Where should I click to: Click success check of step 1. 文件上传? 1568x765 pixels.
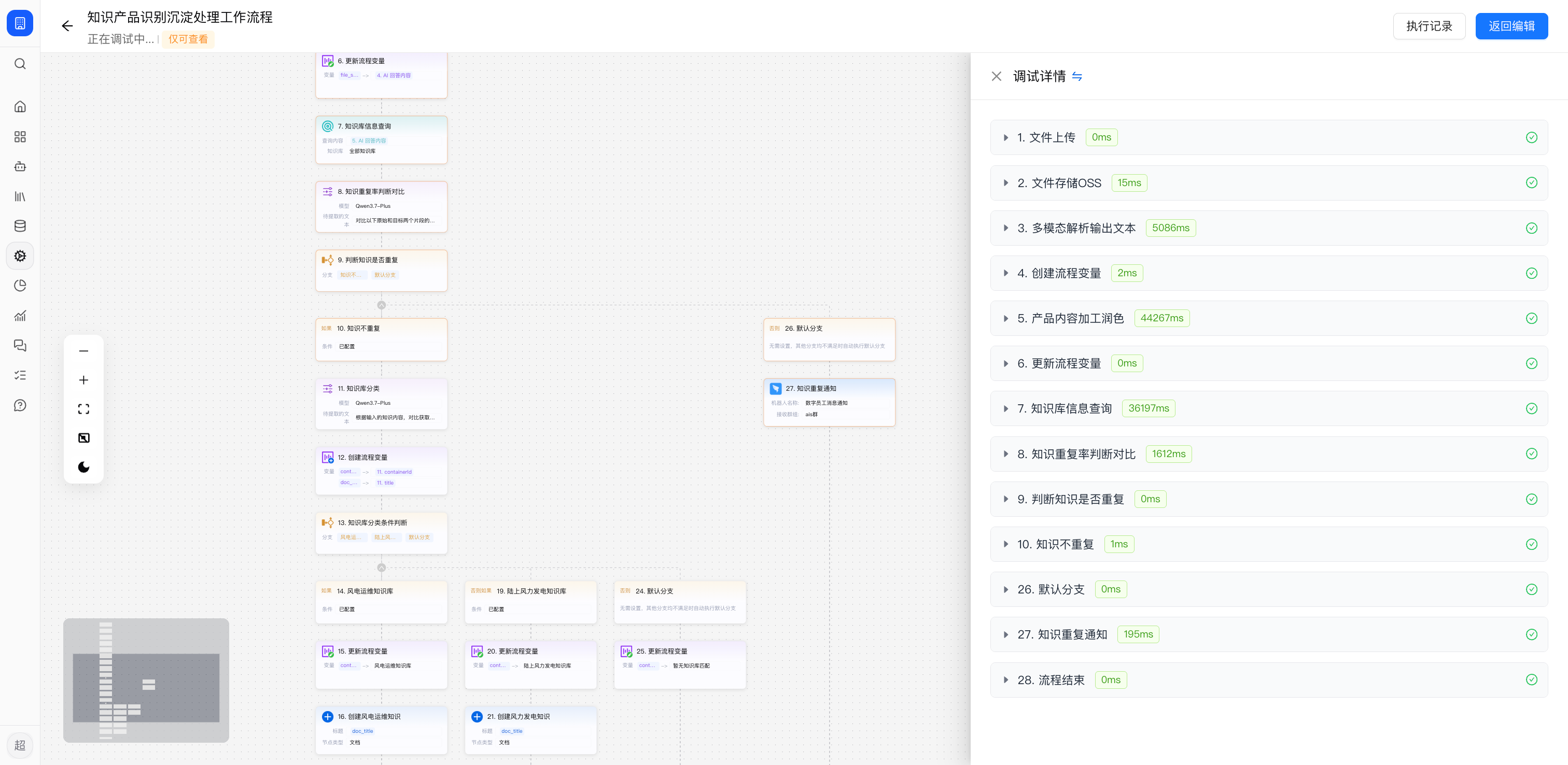tap(1532, 137)
